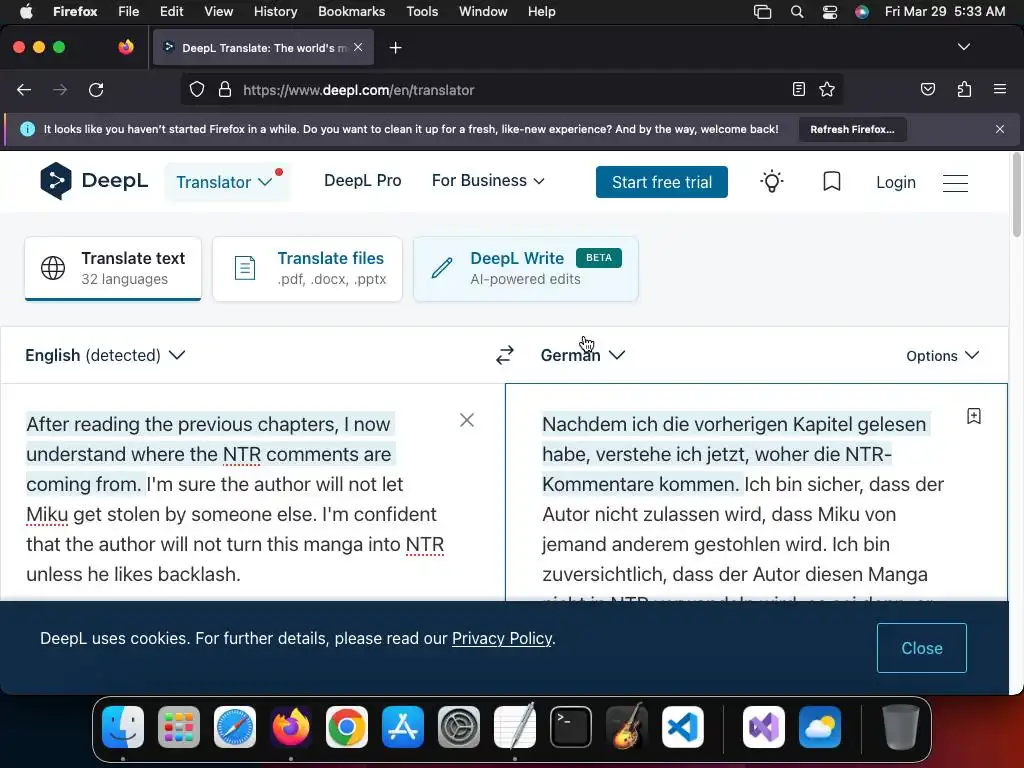The image size is (1024, 768).
Task: Open the source language dropdown English
Action: [105, 355]
